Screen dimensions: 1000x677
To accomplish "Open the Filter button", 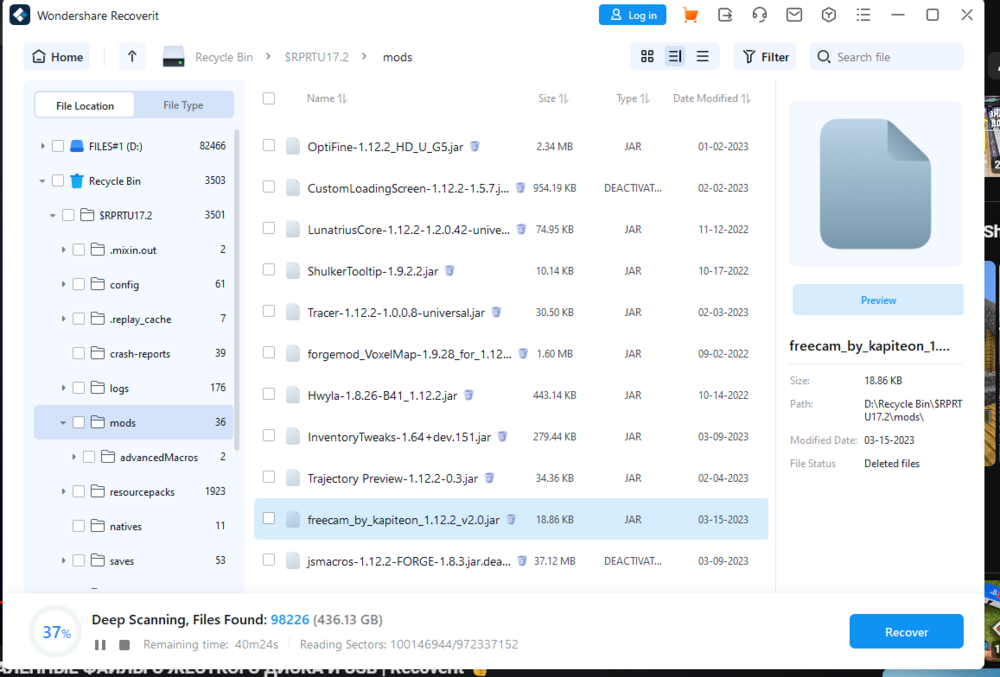I will pyautogui.click(x=765, y=57).
